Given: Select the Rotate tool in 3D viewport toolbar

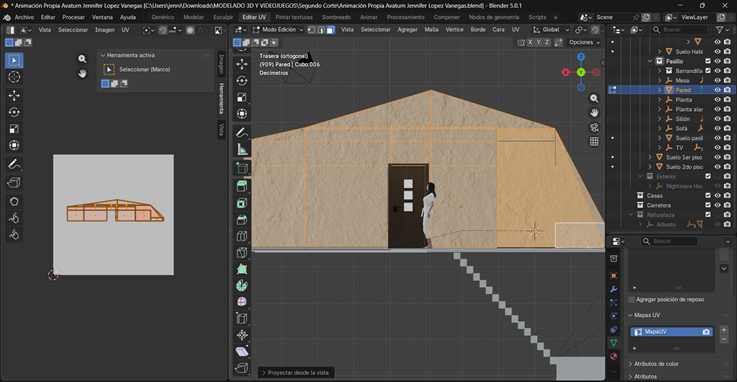Looking at the screenshot, I should pyautogui.click(x=242, y=80).
